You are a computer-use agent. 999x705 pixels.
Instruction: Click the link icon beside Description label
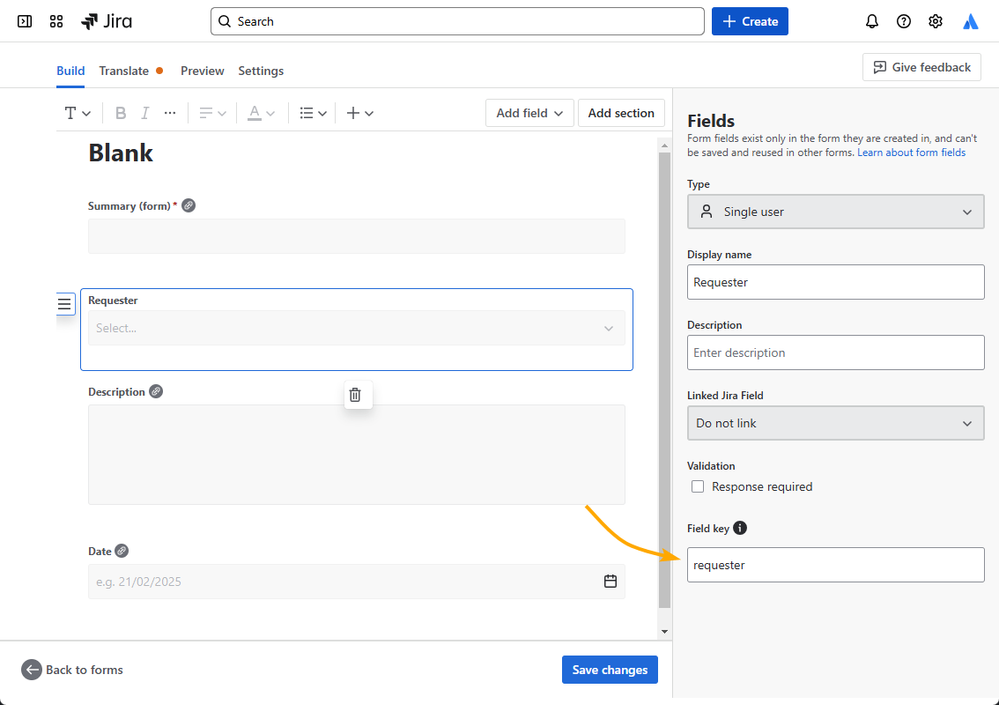(156, 392)
